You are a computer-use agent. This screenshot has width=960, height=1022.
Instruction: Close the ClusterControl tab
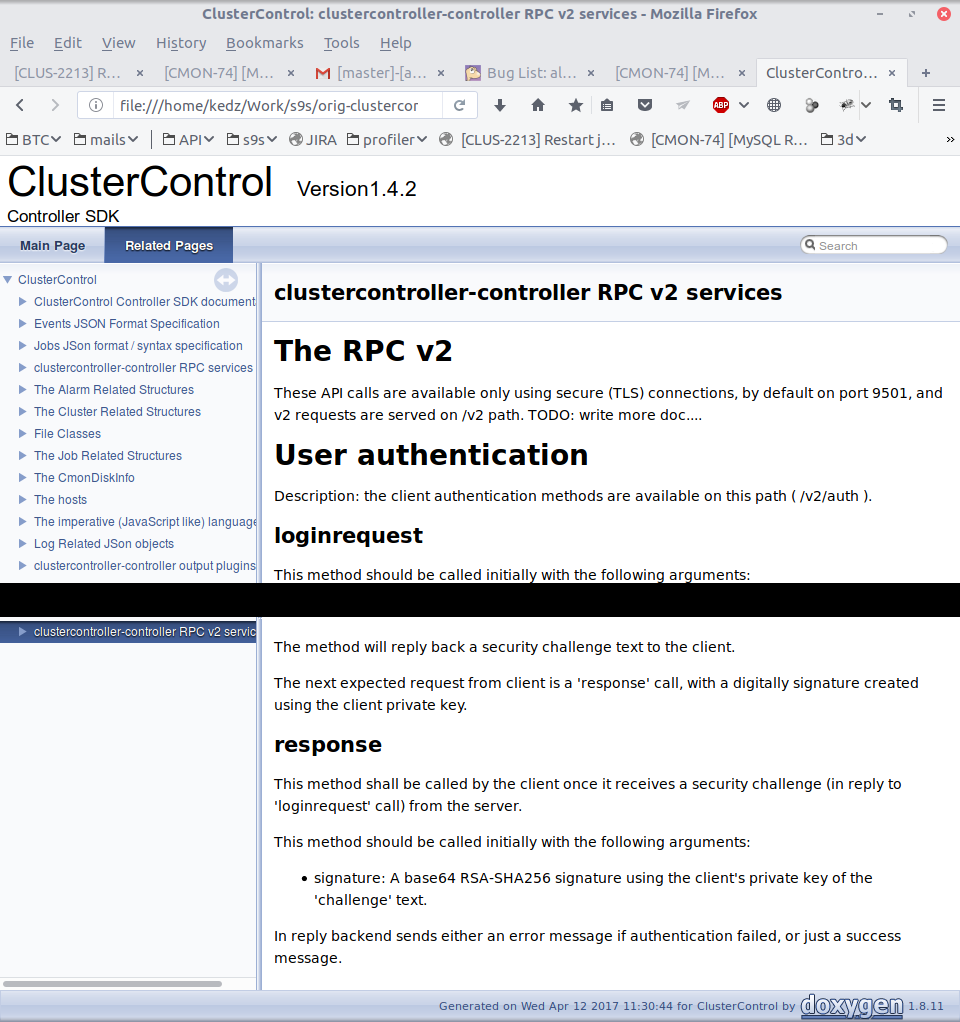pyautogui.click(x=892, y=73)
